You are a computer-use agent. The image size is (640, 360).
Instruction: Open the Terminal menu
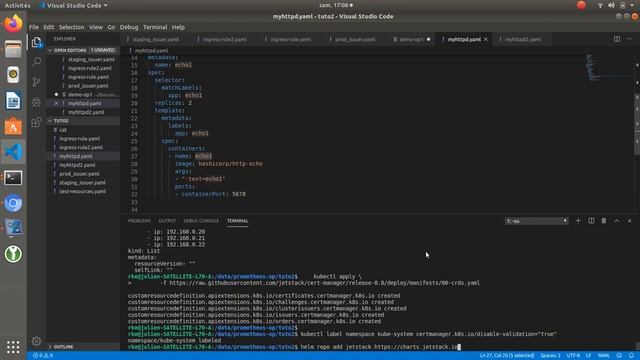155,27
